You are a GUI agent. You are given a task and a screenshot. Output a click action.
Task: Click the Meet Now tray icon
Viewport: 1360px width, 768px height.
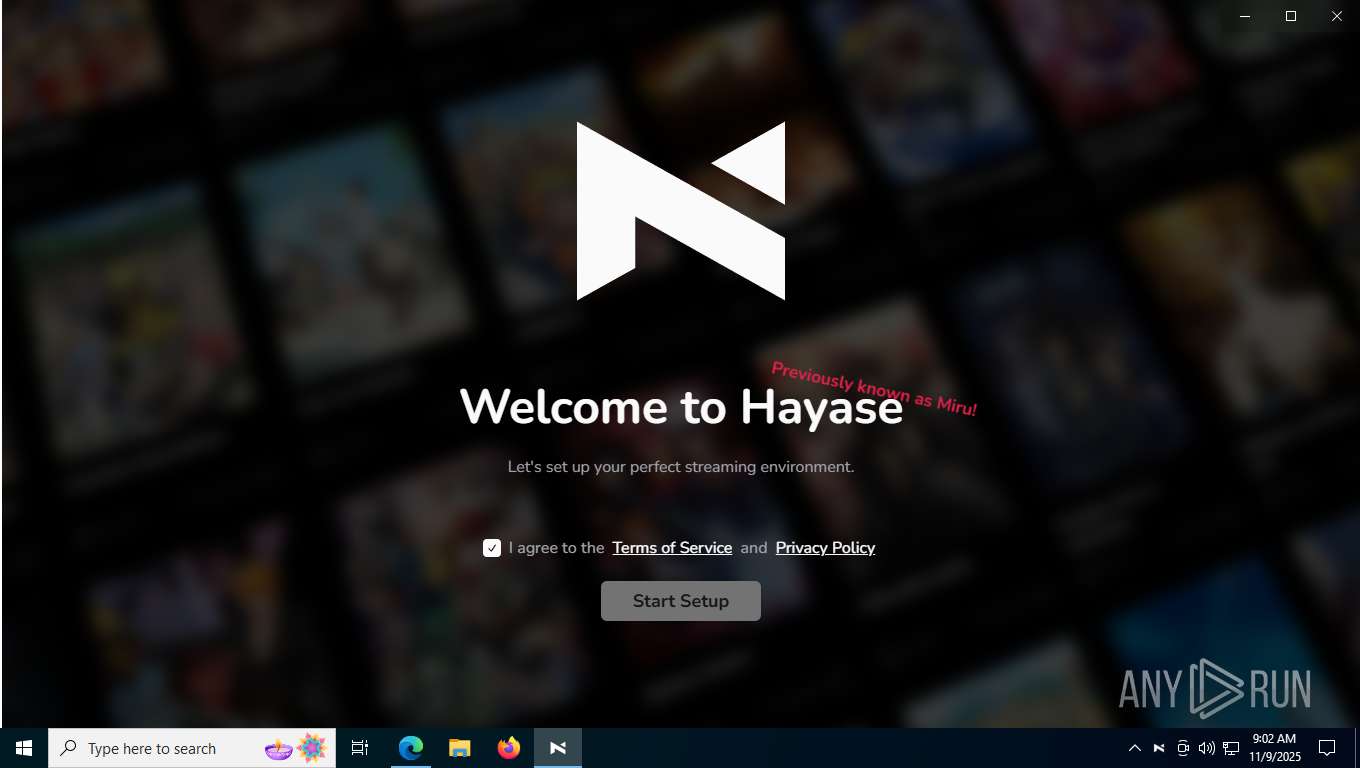[1183, 748]
